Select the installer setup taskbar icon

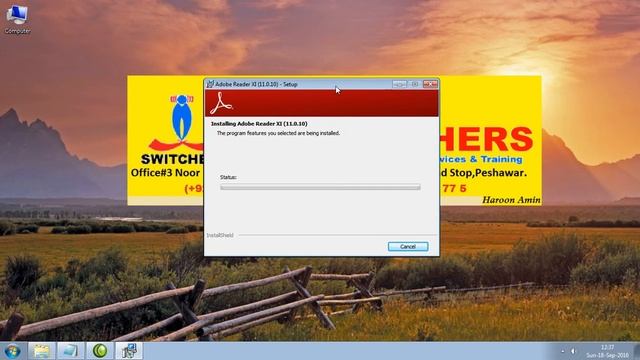pyautogui.click(x=129, y=351)
